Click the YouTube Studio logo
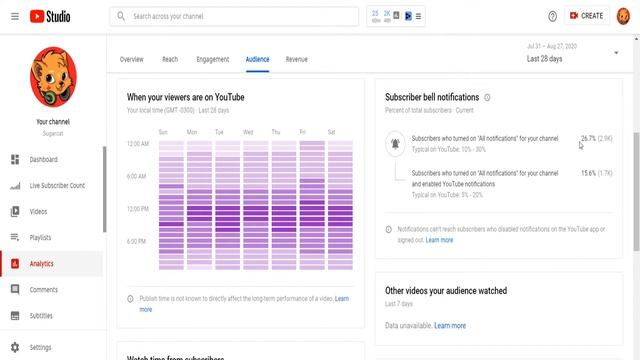The height and width of the screenshot is (360, 640). click(x=50, y=16)
